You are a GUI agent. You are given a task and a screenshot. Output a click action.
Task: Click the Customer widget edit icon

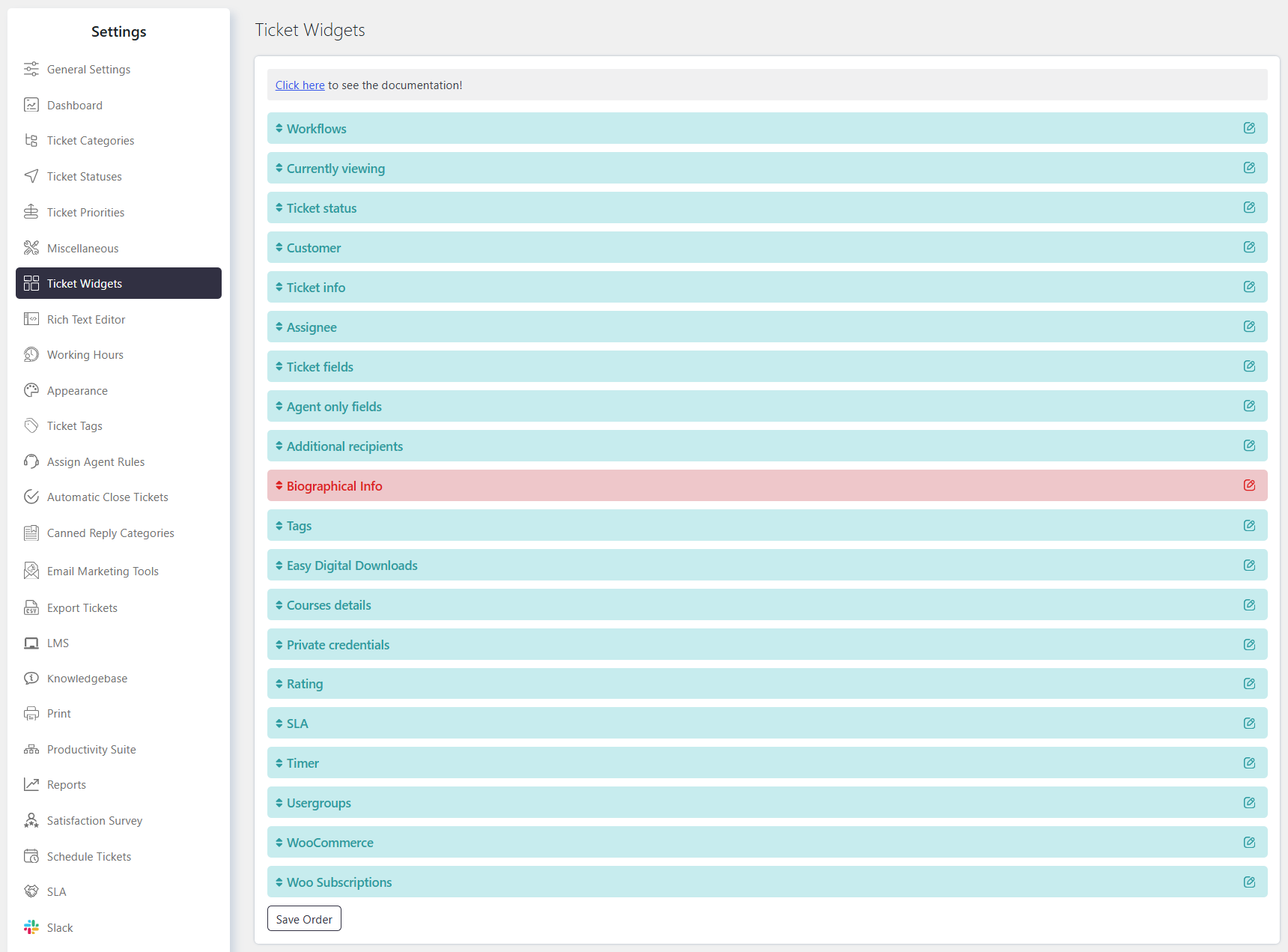pos(1249,247)
